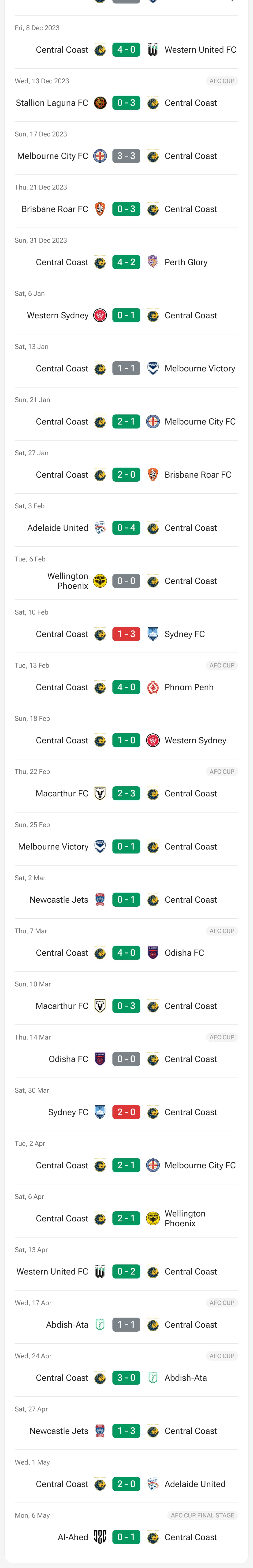Open the Macarthur FC team name, 22 Feb

click(62, 794)
